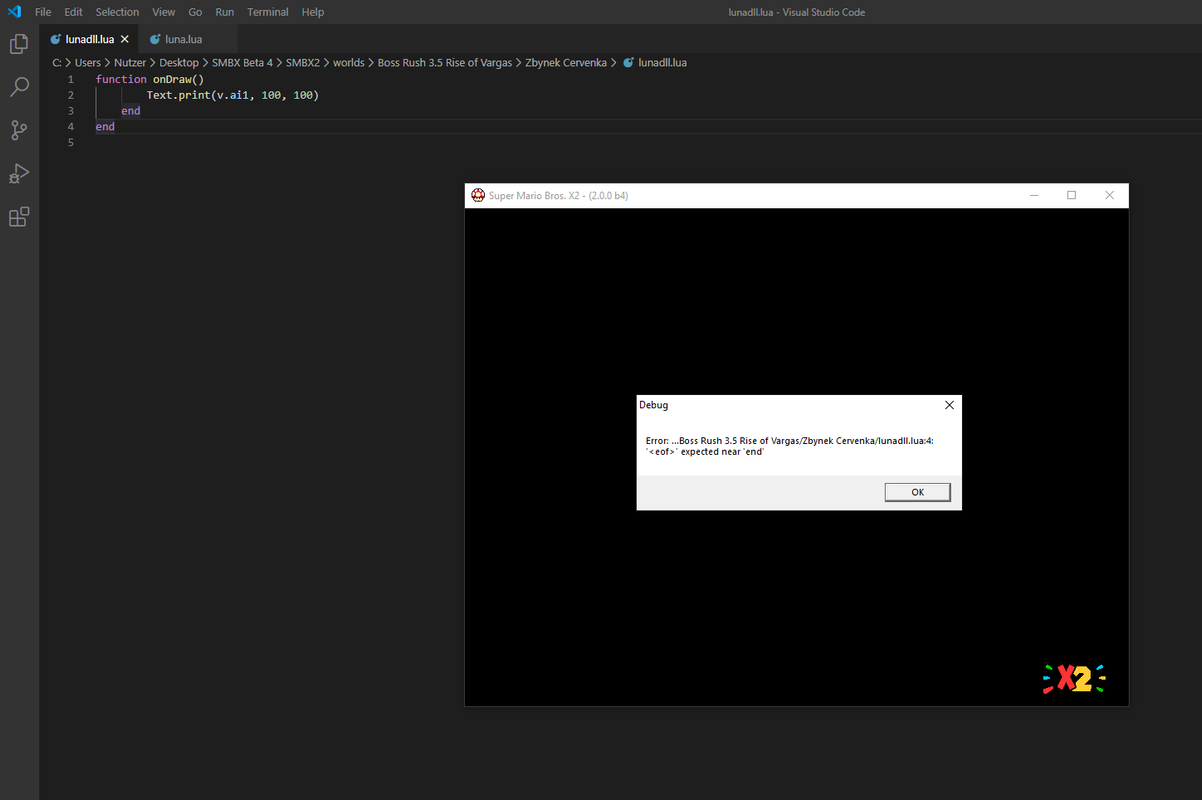Screen dimensions: 1202x800
Task: Click the Super Mario Bros. X2 window title text
Action: pyautogui.click(x=558, y=195)
